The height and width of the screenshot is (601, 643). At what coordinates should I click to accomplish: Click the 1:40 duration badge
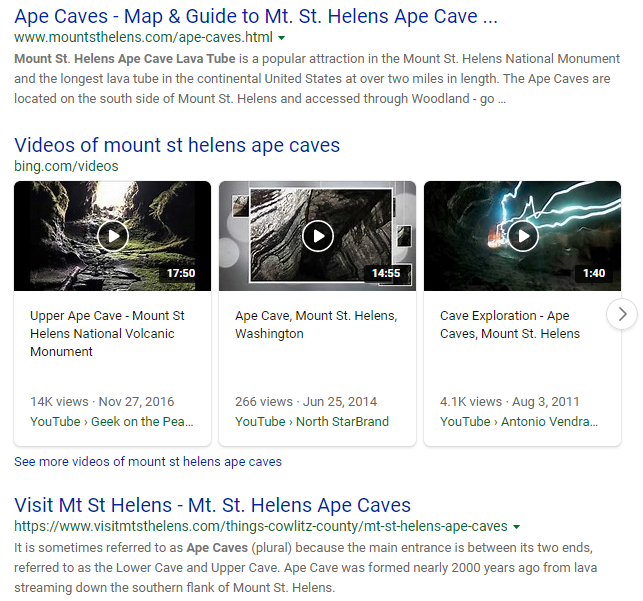pyautogui.click(x=593, y=273)
